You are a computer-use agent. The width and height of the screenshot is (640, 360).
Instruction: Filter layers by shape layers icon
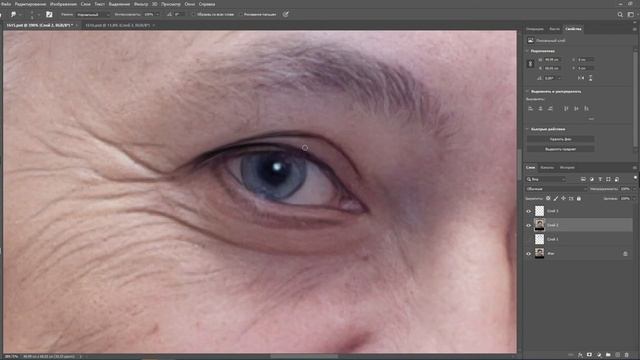click(608, 179)
